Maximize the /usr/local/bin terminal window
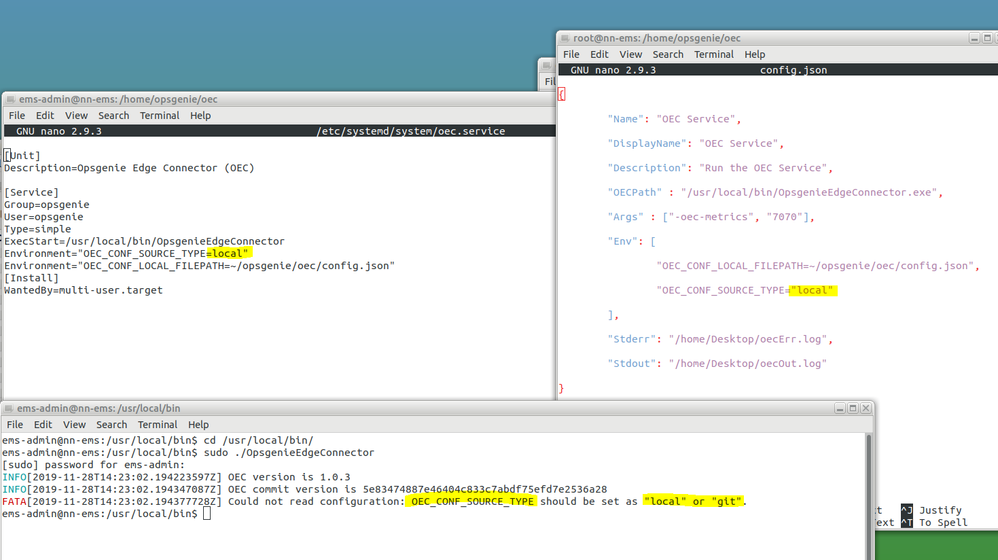Viewport: 998px width, 560px height. (x=853, y=409)
